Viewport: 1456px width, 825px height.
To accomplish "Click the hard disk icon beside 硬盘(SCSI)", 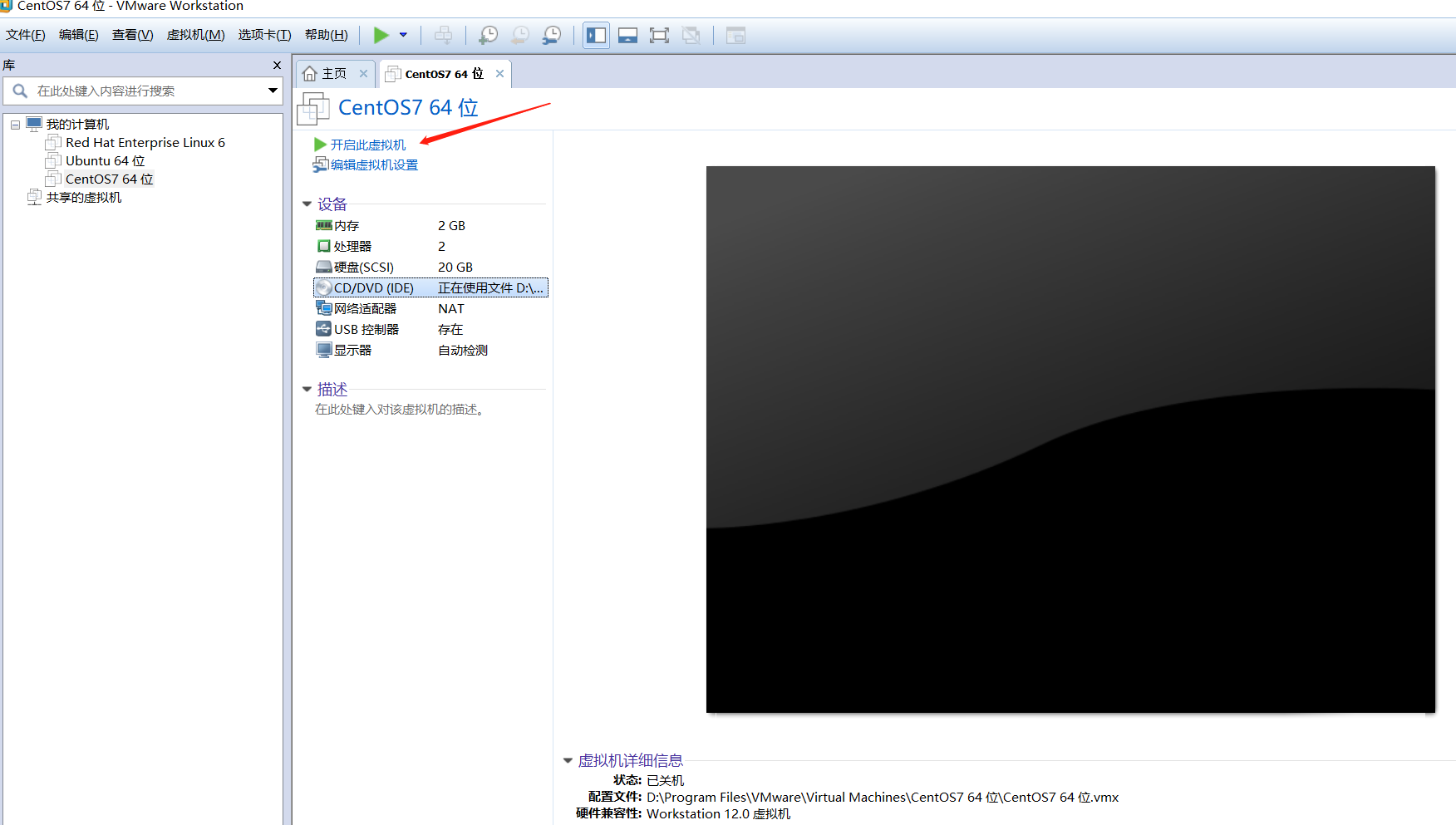I will (324, 267).
